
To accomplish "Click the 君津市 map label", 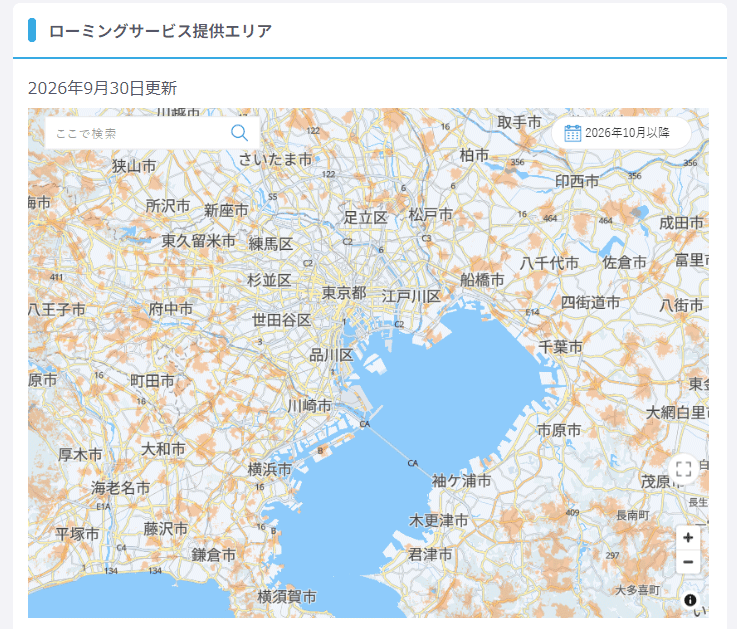I will pyautogui.click(x=430, y=555).
